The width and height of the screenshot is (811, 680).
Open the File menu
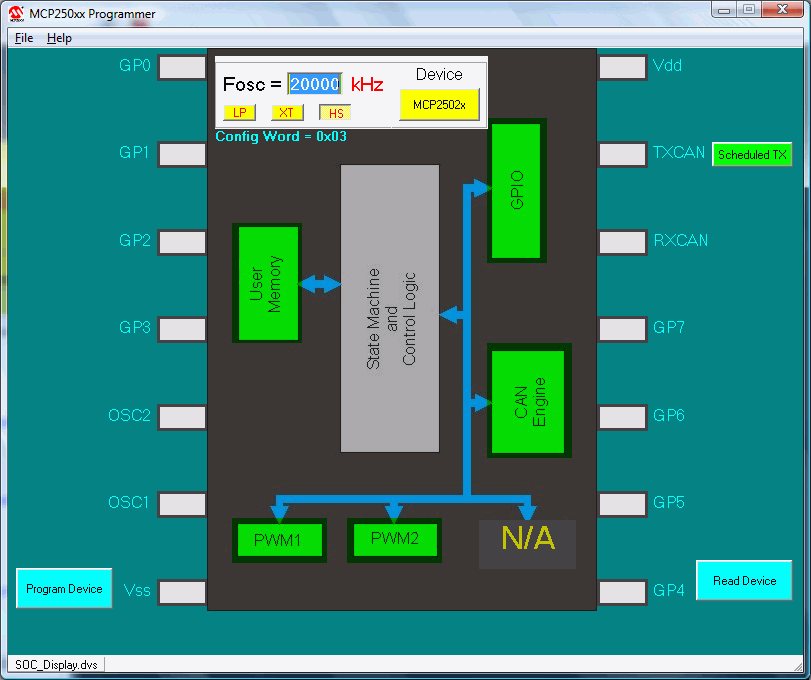coord(24,38)
